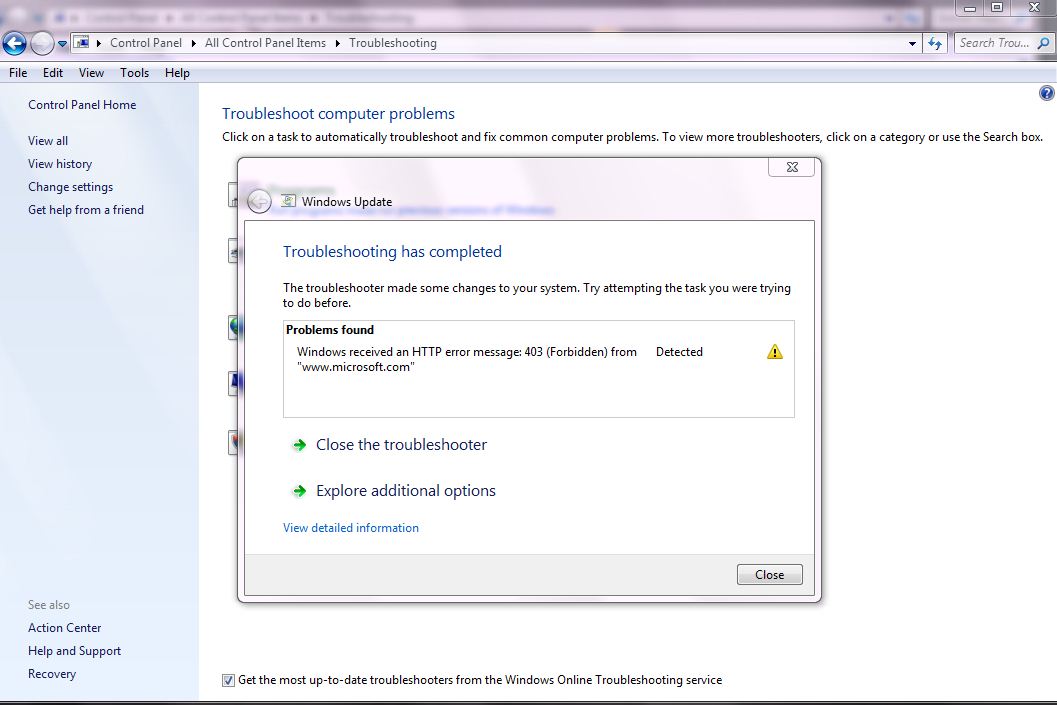Minimize the Troubleshooting window

969,7
